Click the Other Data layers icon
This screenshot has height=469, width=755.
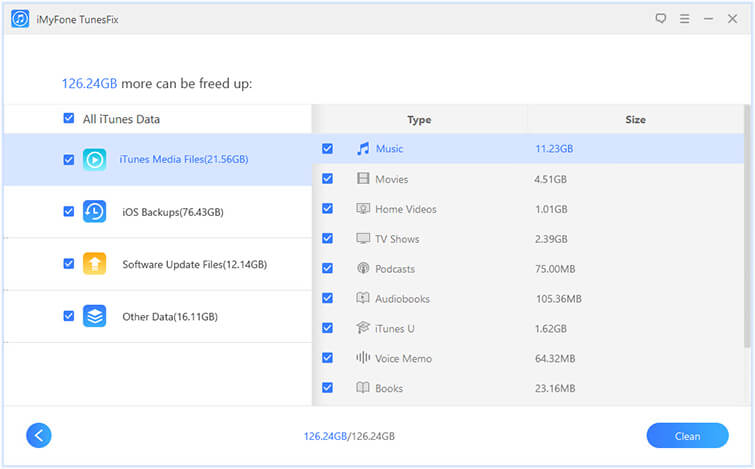94,316
